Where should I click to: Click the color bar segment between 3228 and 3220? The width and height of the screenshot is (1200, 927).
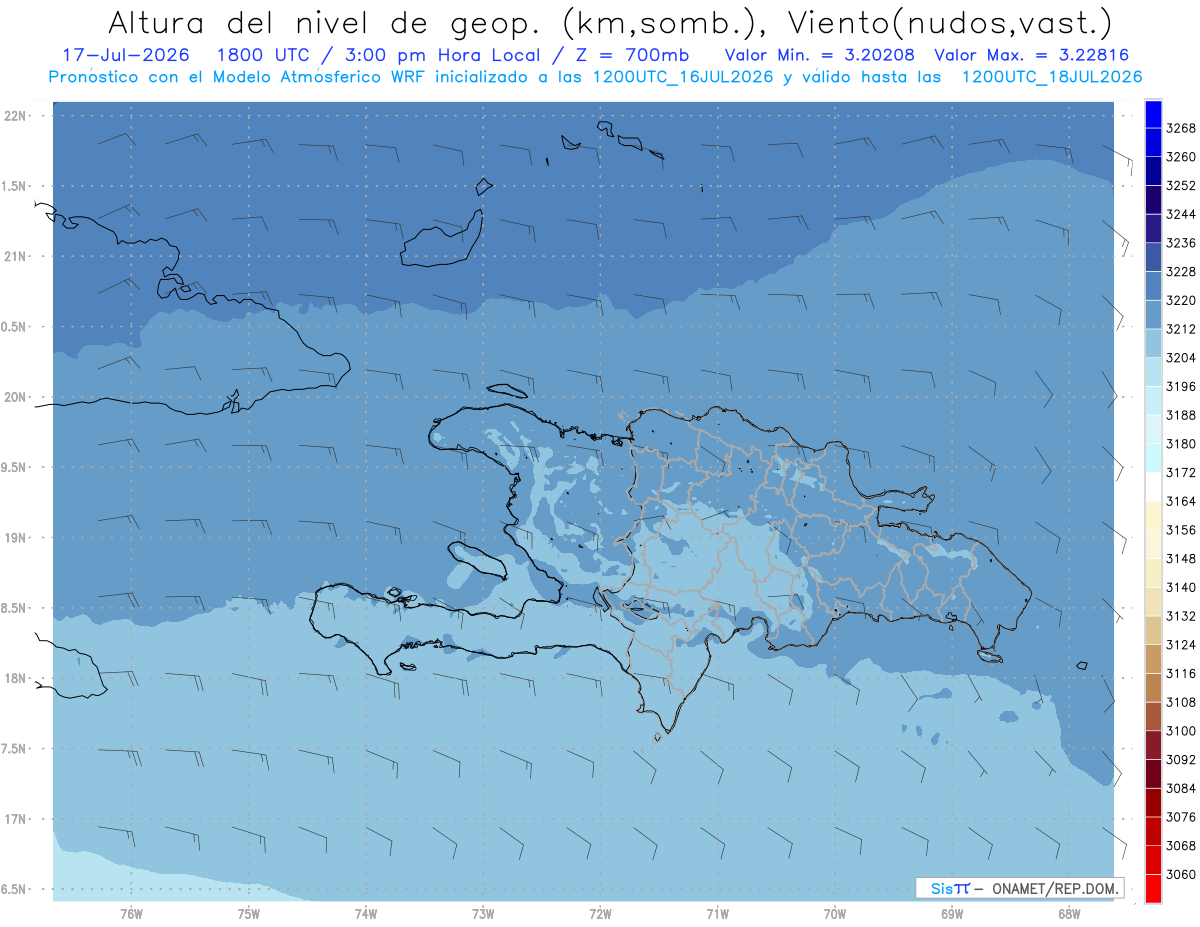pyautogui.click(x=1153, y=286)
